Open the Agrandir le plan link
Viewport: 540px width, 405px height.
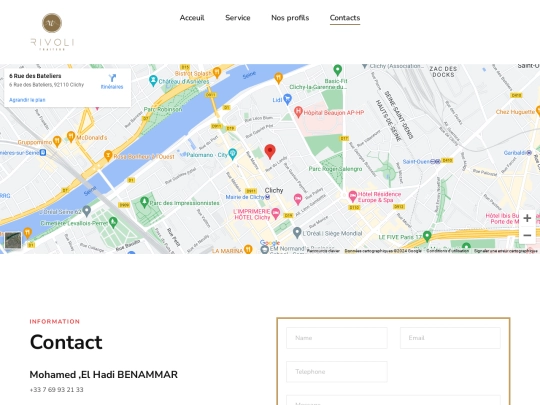(x=27, y=100)
